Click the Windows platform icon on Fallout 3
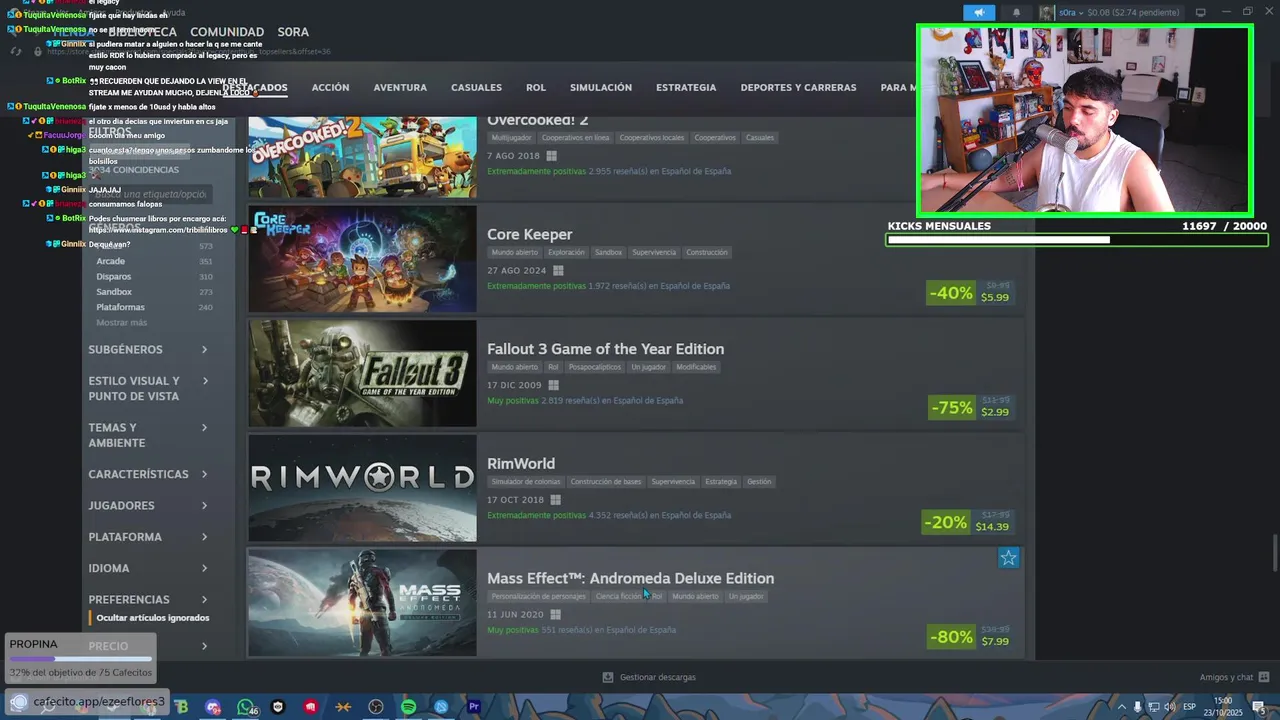Image resolution: width=1280 pixels, height=720 pixels. pyautogui.click(x=553, y=385)
